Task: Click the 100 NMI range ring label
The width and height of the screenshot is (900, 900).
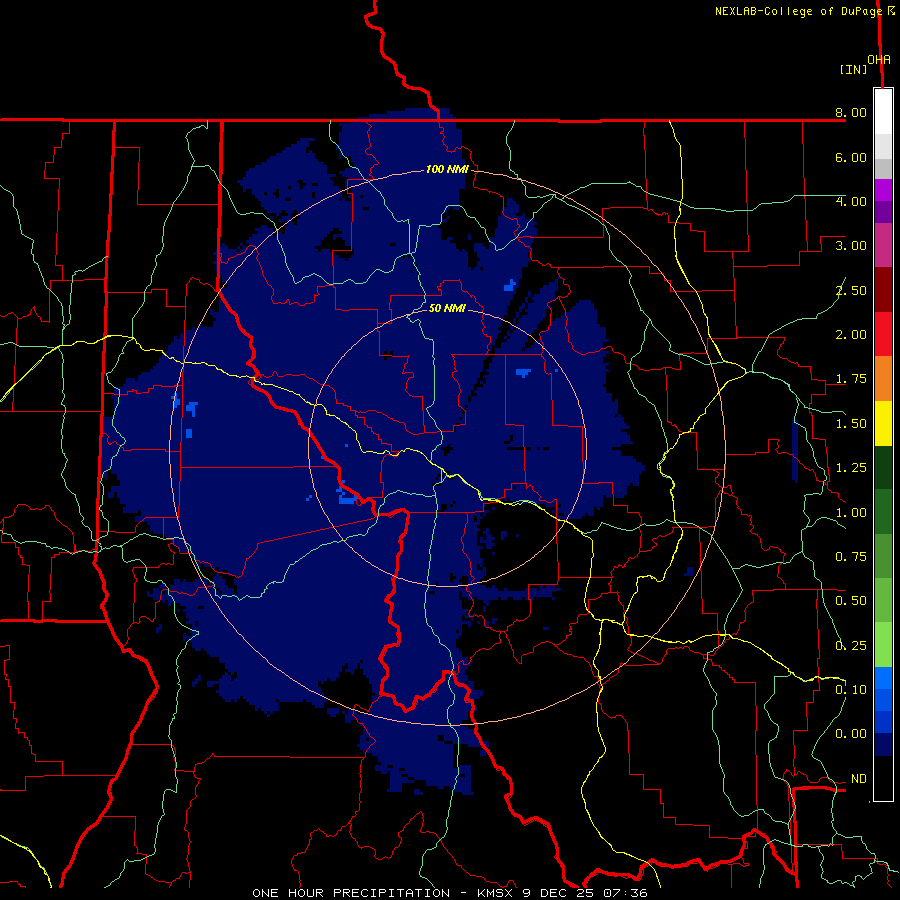Action: click(x=447, y=170)
